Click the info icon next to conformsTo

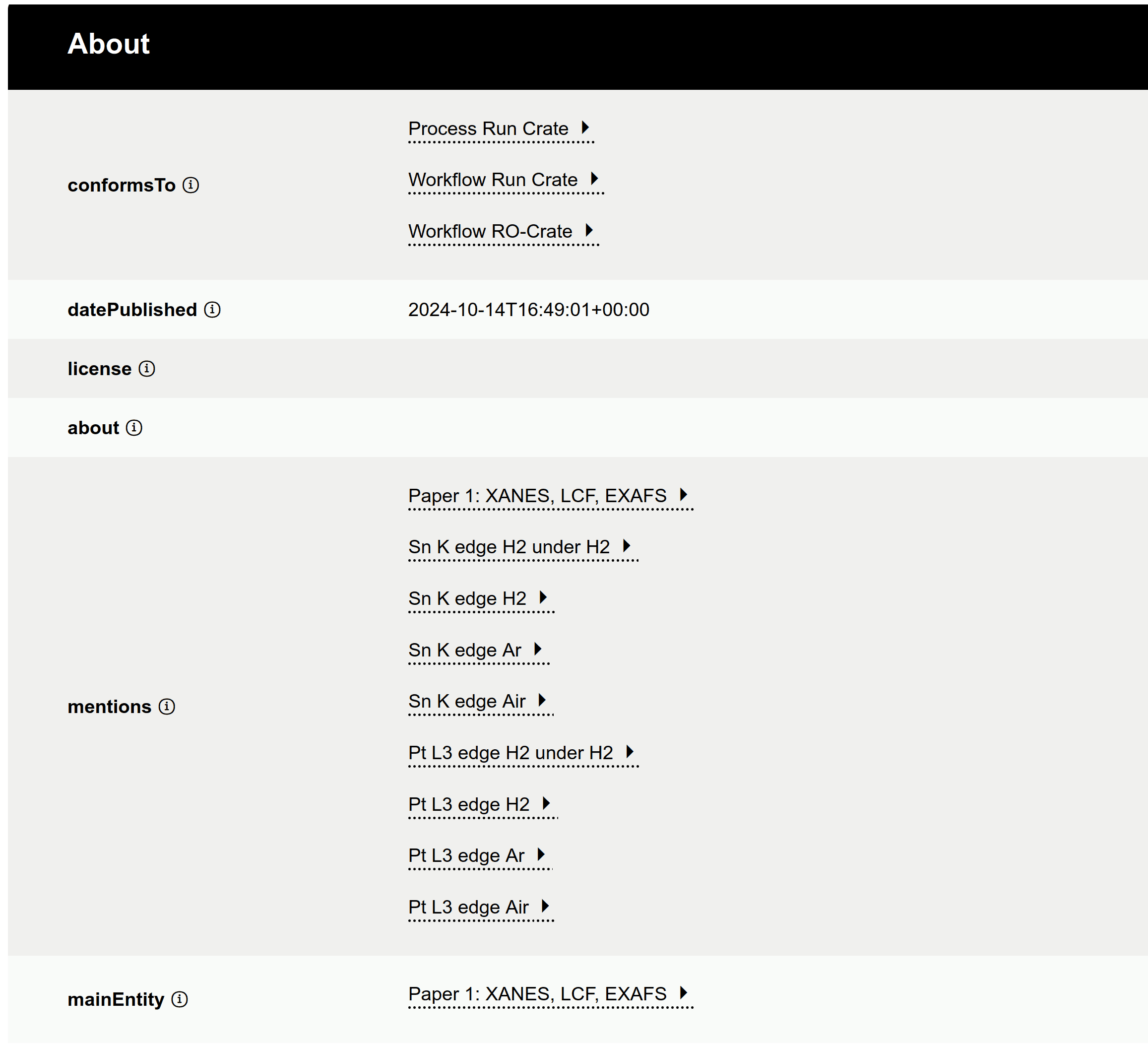191,185
